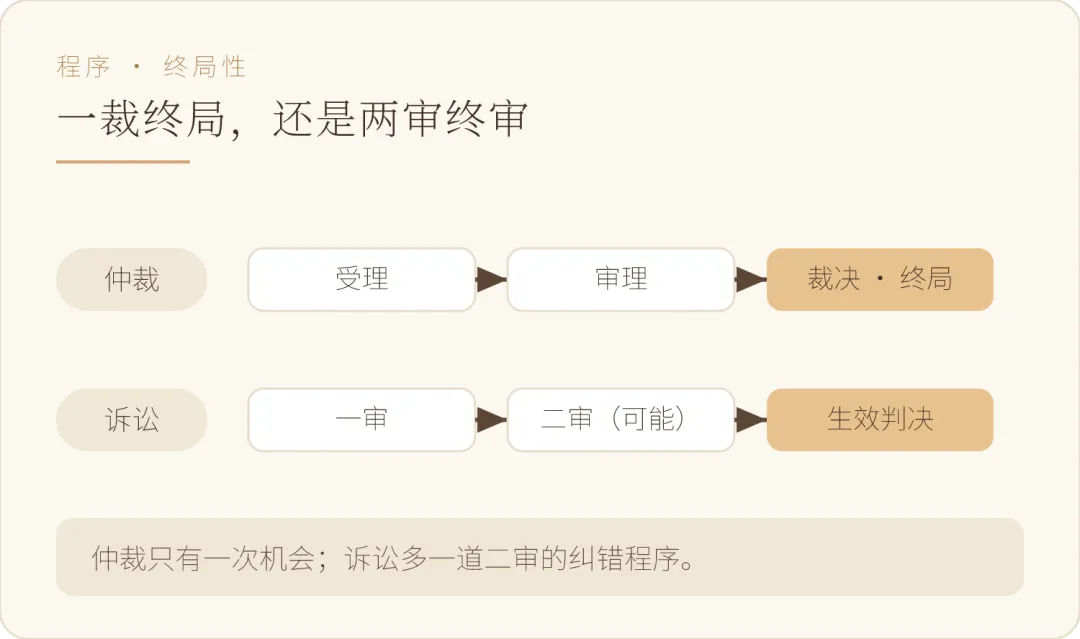Select the 一审 step box
The width and height of the screenshot is (1080, 639).
362,420
